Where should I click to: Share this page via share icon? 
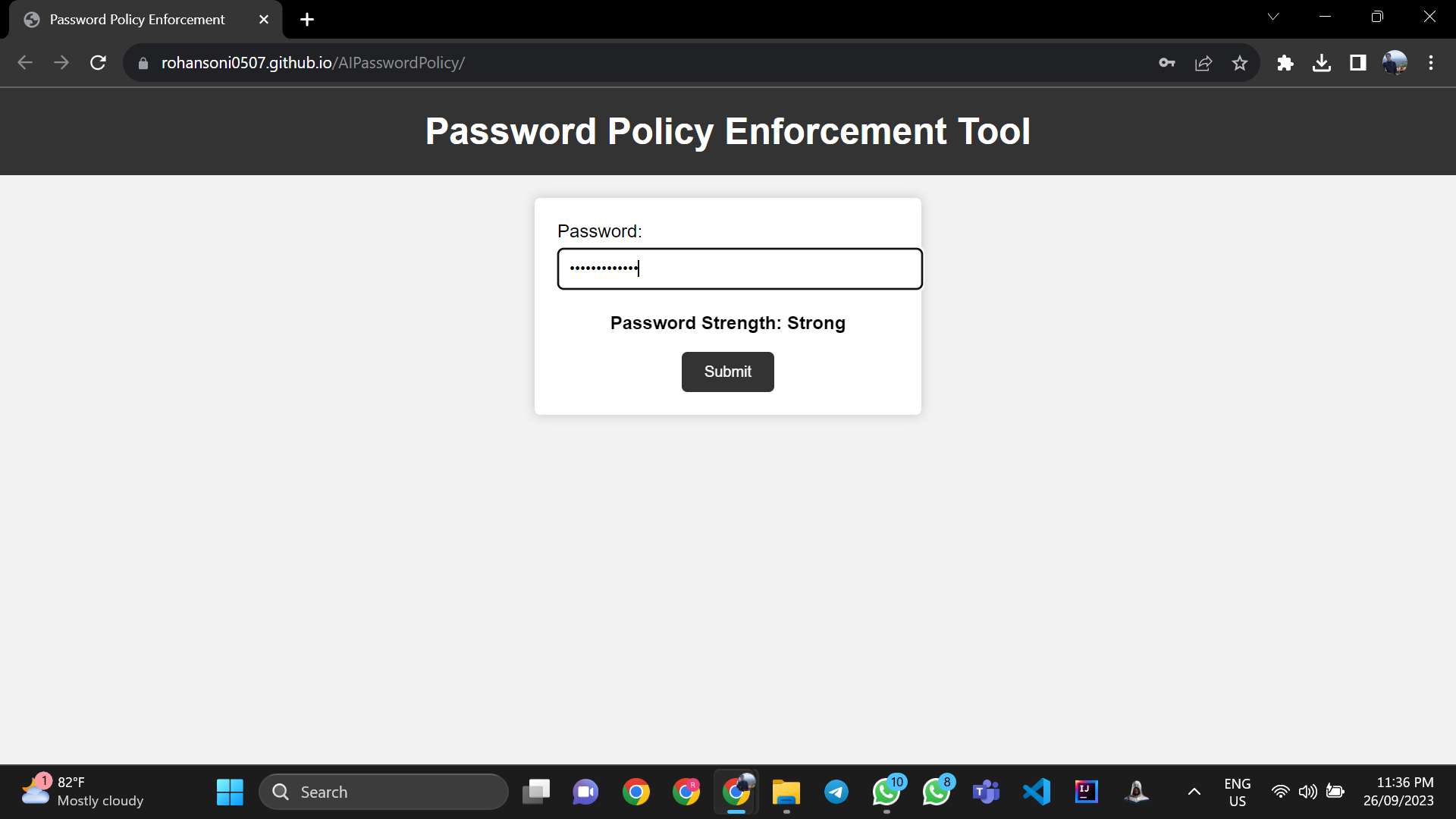click(x=1203, y=63)
